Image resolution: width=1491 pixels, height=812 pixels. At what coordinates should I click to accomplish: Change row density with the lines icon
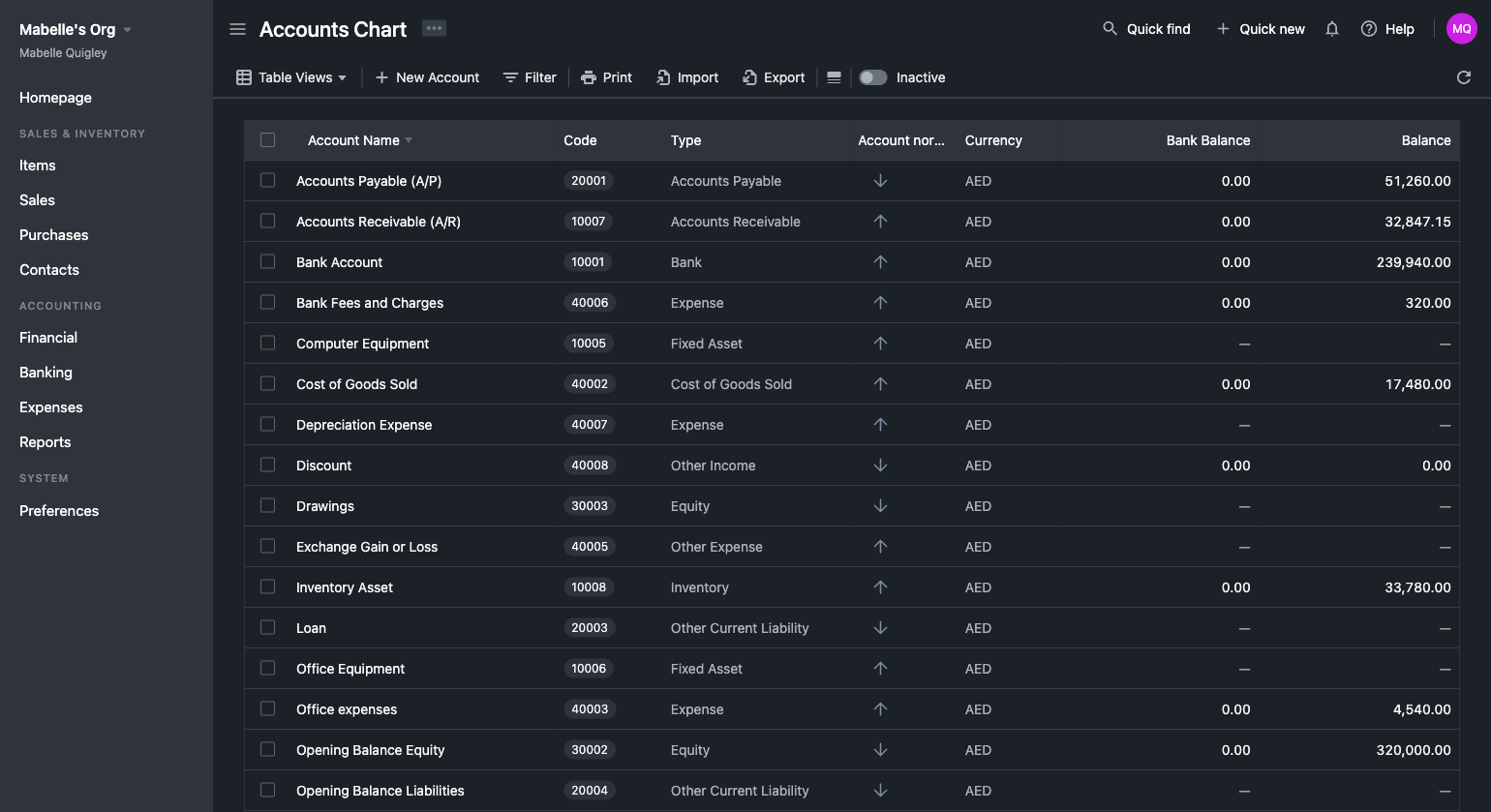coord(834,77)
